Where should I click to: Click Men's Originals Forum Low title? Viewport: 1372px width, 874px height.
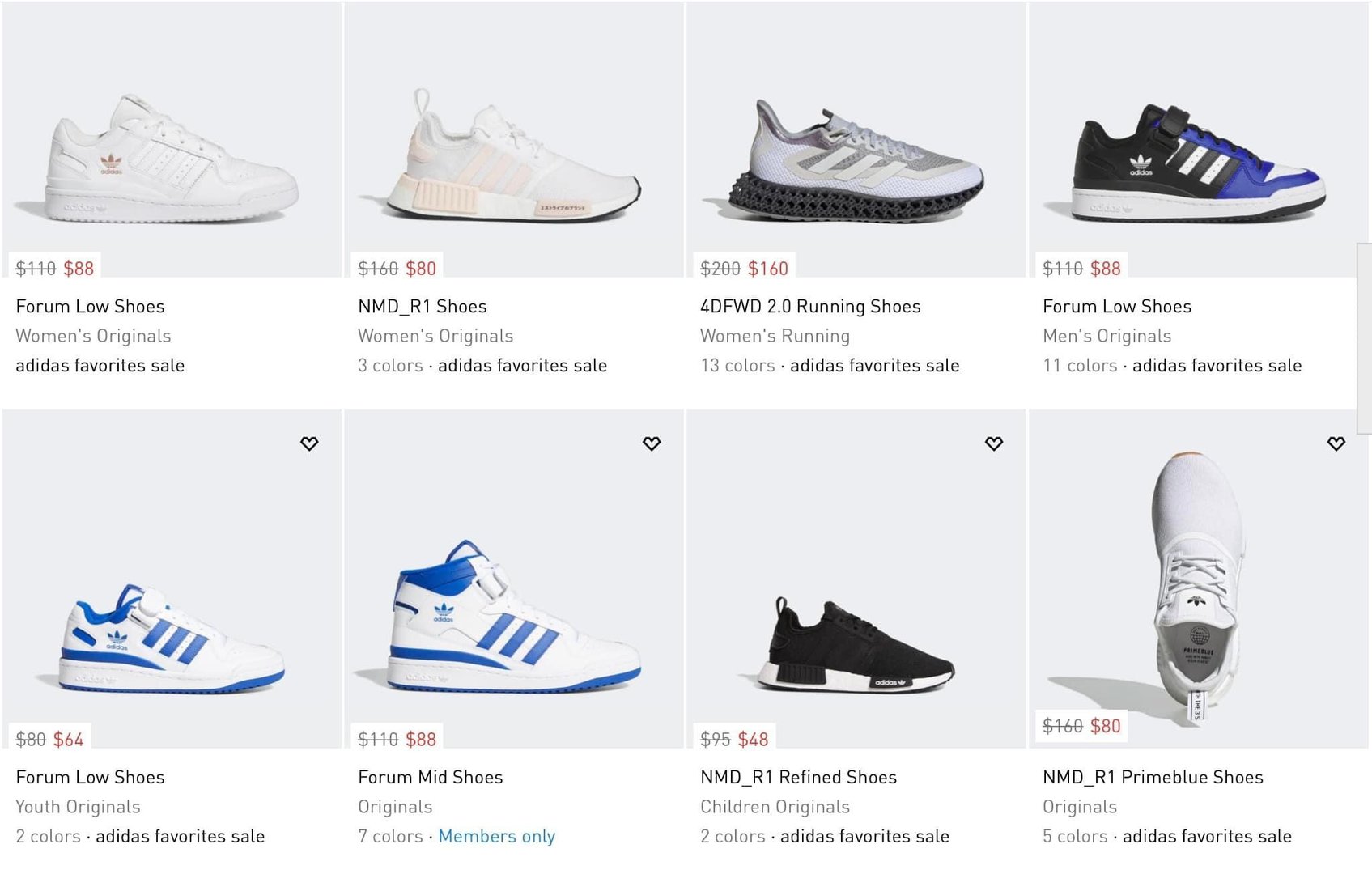pos(1117,307)
